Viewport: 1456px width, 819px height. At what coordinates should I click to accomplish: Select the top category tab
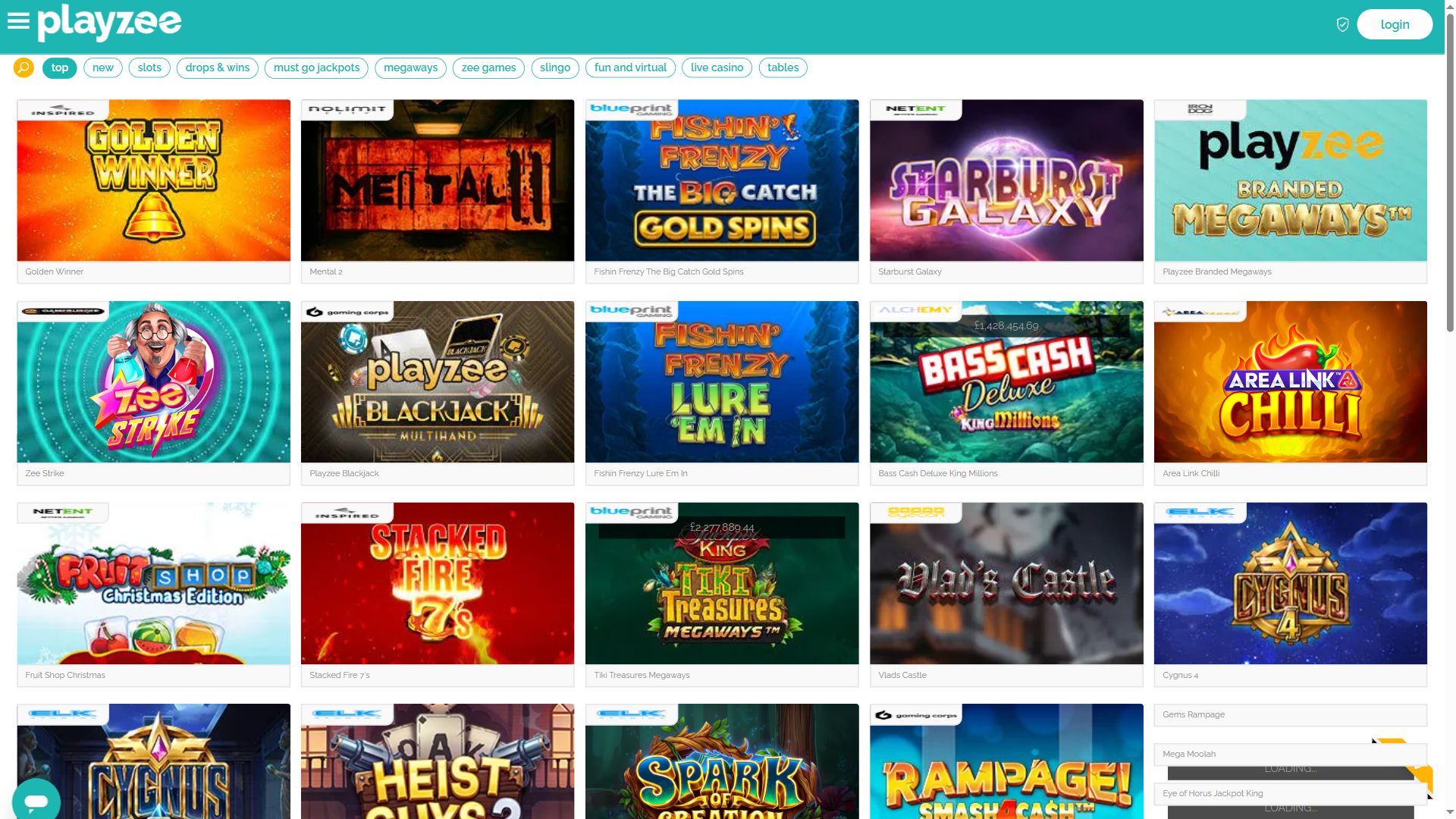coord(60,67)
